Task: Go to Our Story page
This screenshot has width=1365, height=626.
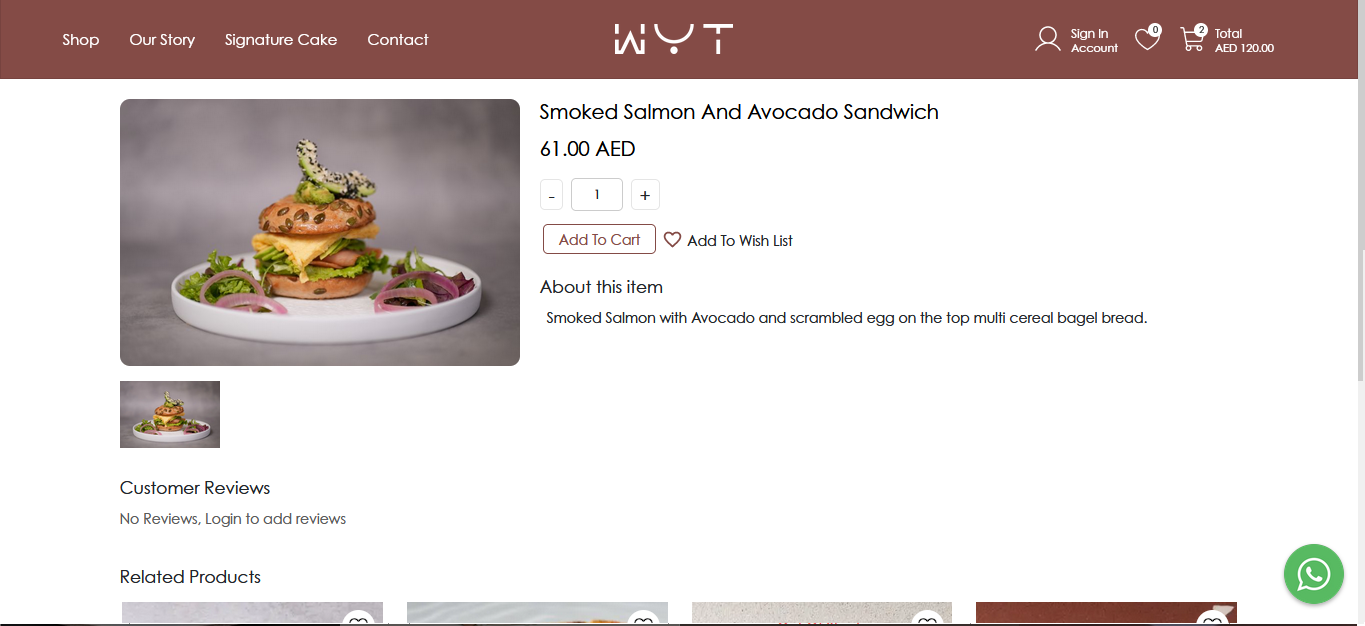Action: pyautogui.click(x=162, y=40)
